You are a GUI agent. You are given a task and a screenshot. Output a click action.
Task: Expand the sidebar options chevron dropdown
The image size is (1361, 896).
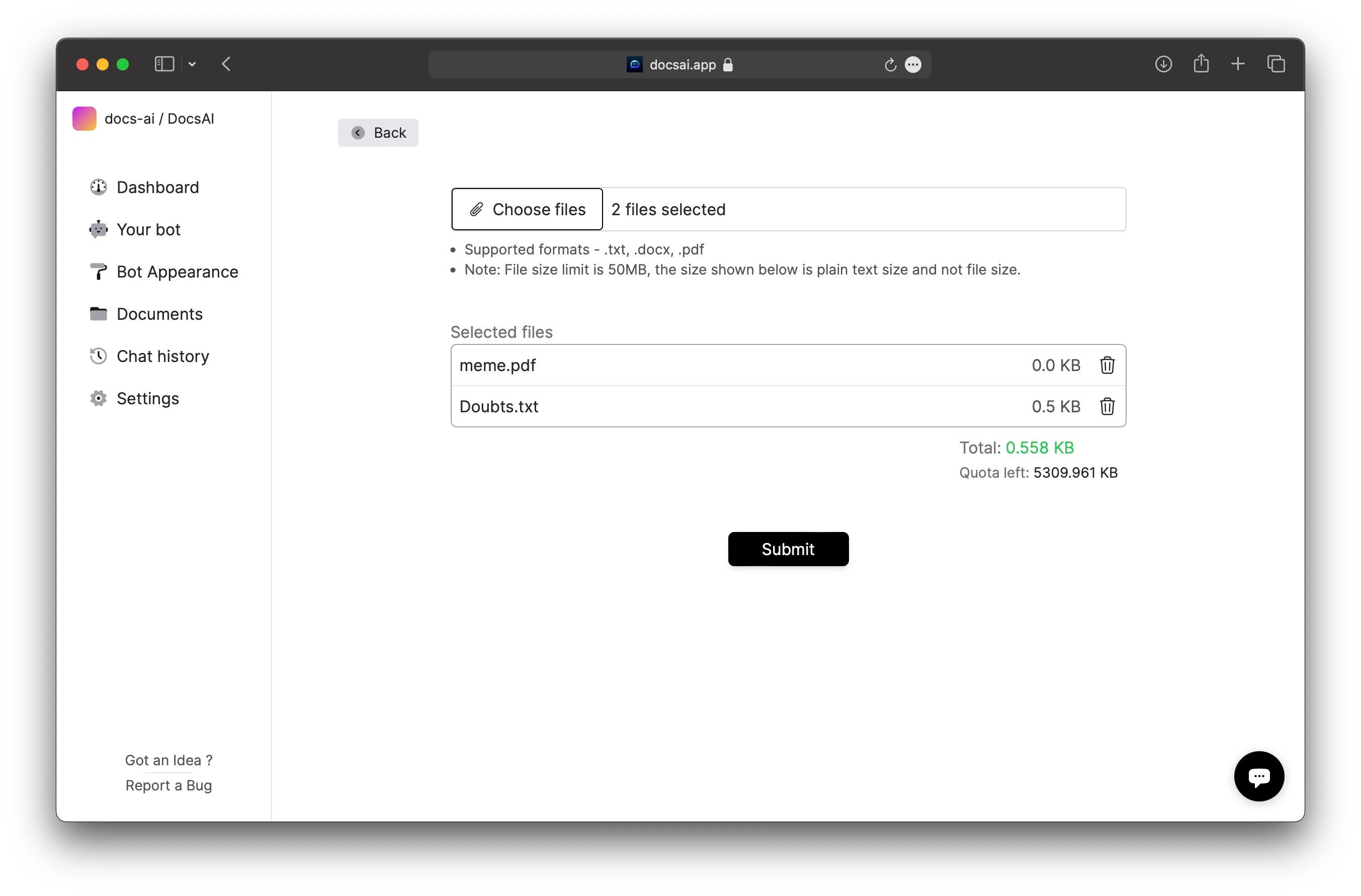point(192,65)
